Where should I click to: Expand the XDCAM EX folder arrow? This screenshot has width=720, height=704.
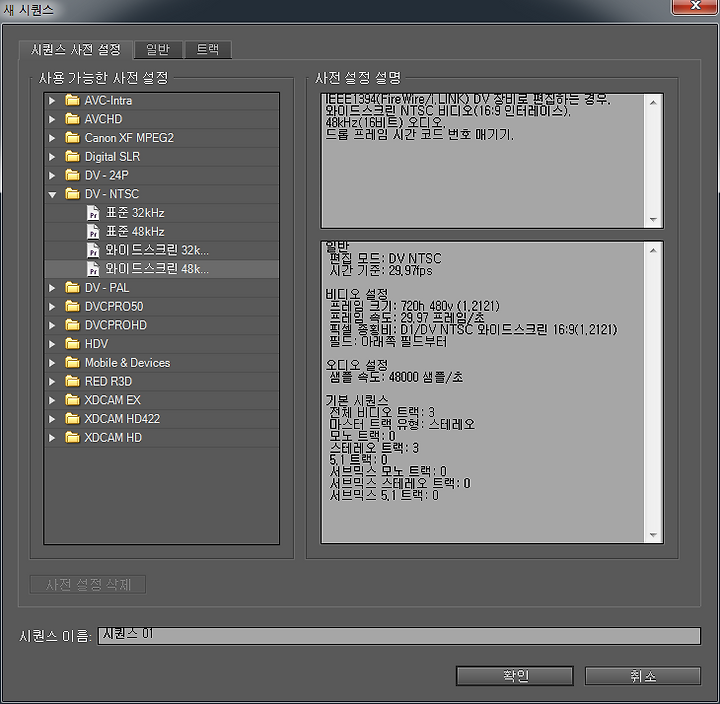click(52, 400)
